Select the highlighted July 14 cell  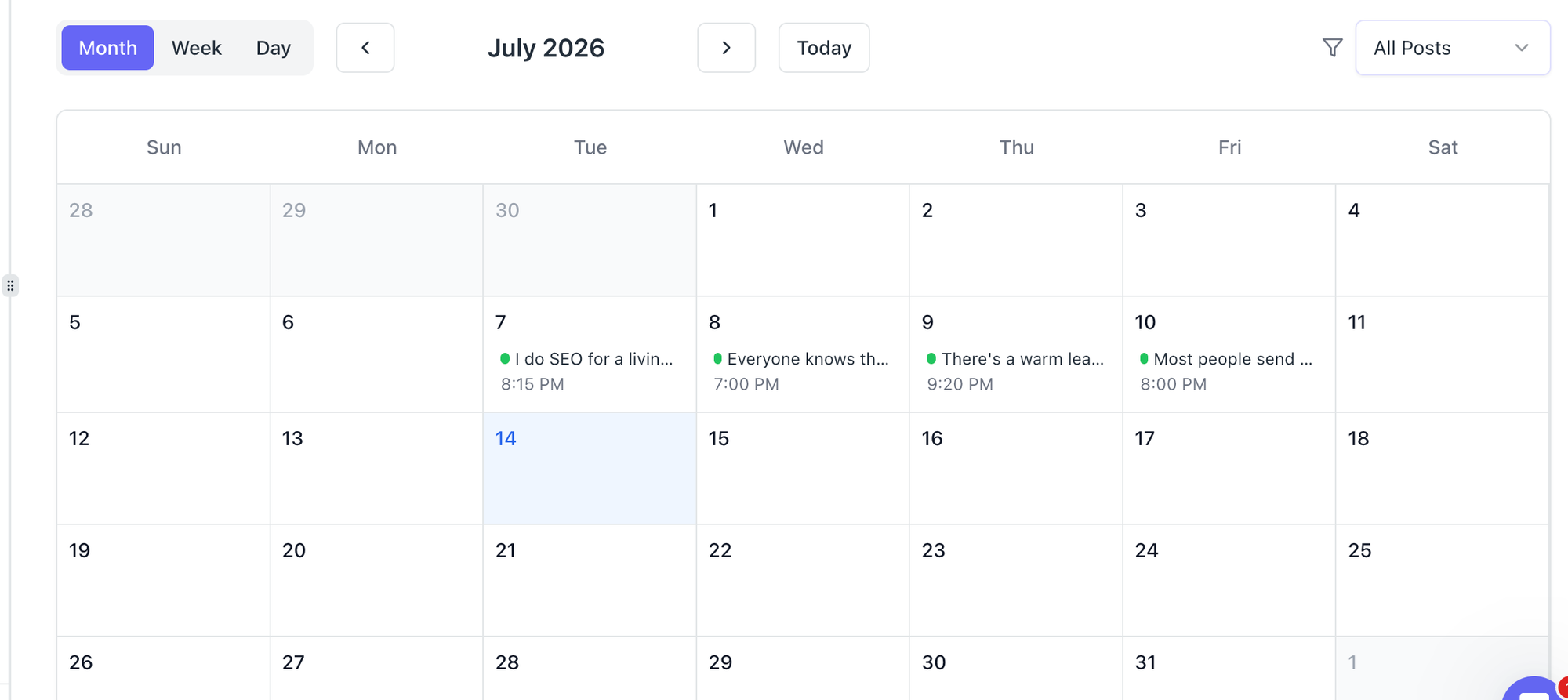pos(590,469)
